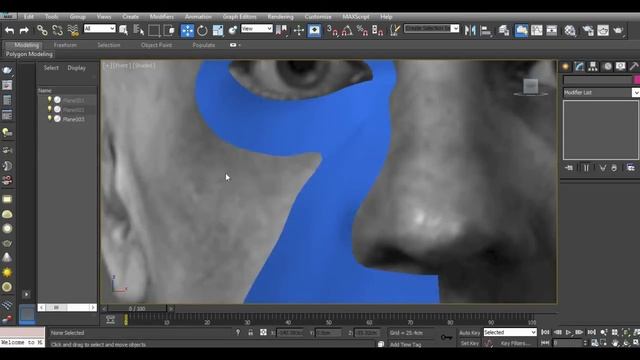
Task: Open the Key Filters dialog
Action: point(515,343)
